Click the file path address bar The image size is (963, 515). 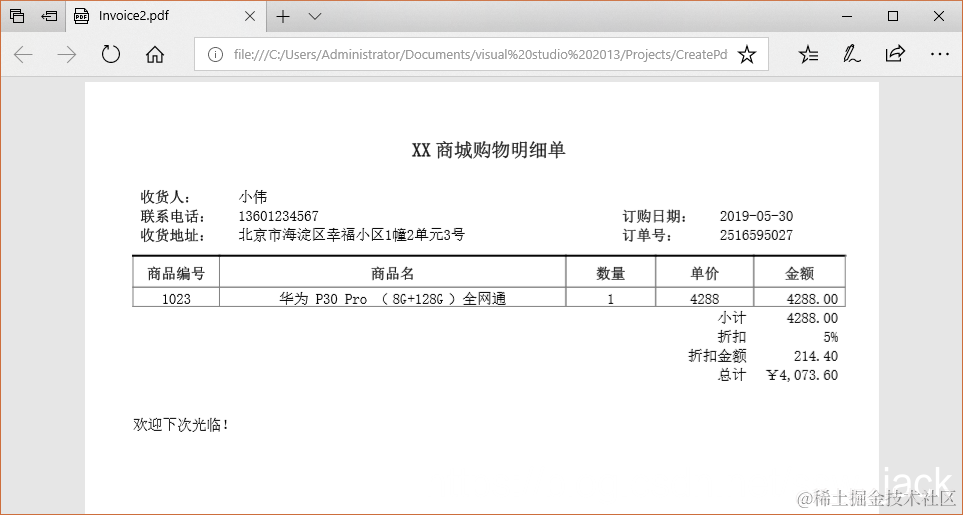tap(480, 55)
